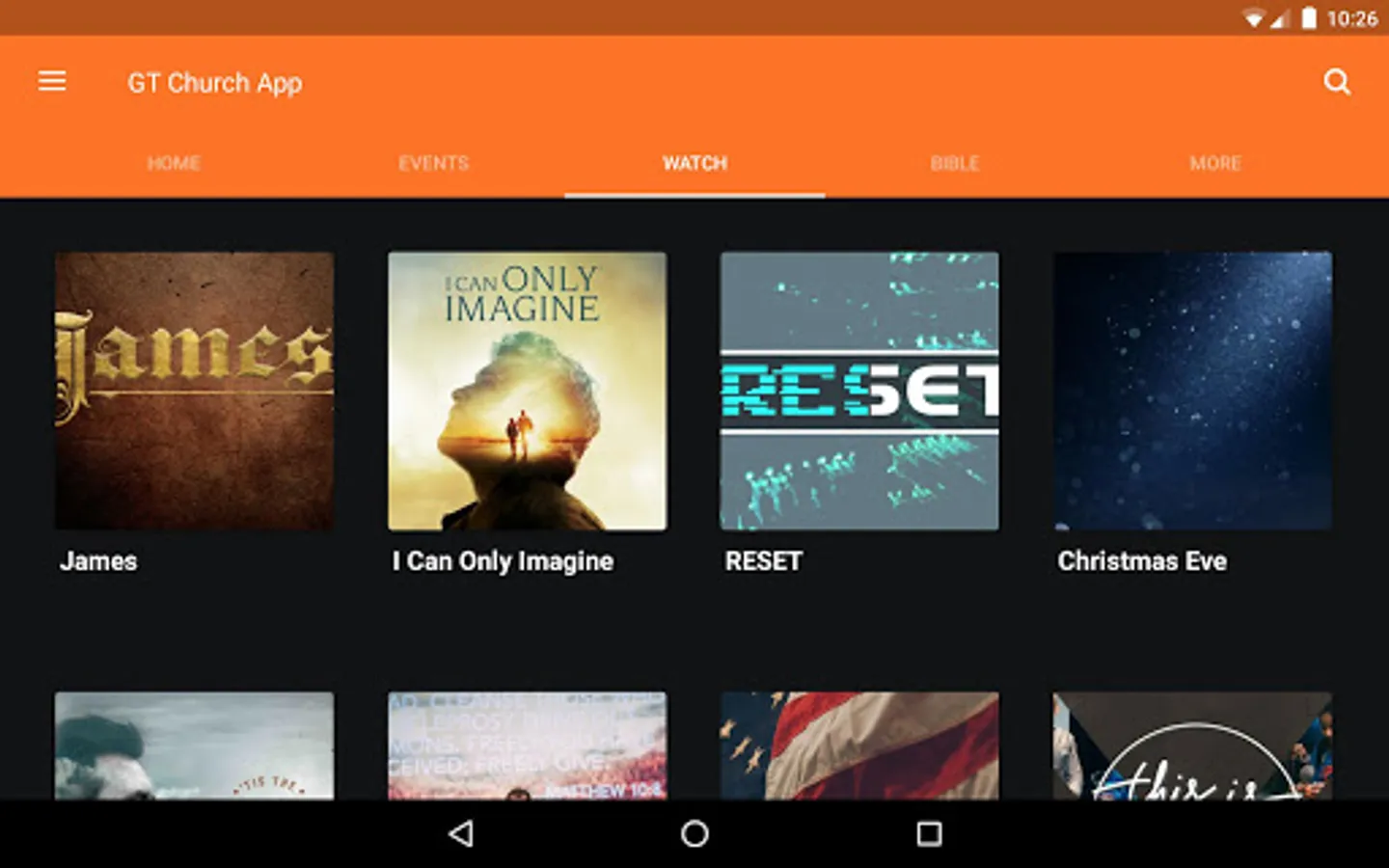Open the James series thumbnail
The height and width of the screenshot is (868, 1389).
tap(194, 391)
